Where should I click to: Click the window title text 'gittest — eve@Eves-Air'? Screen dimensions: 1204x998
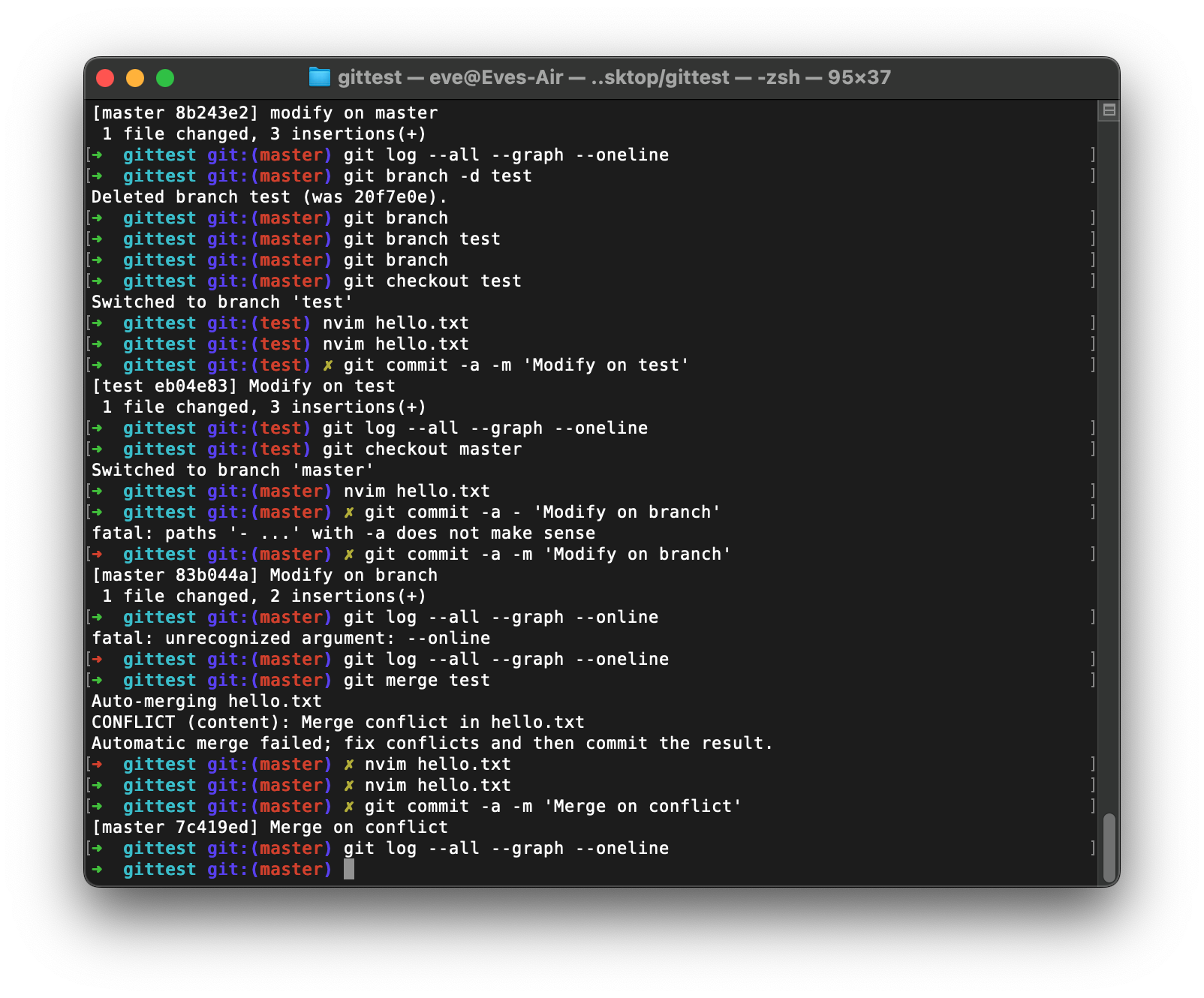(450, 77)
